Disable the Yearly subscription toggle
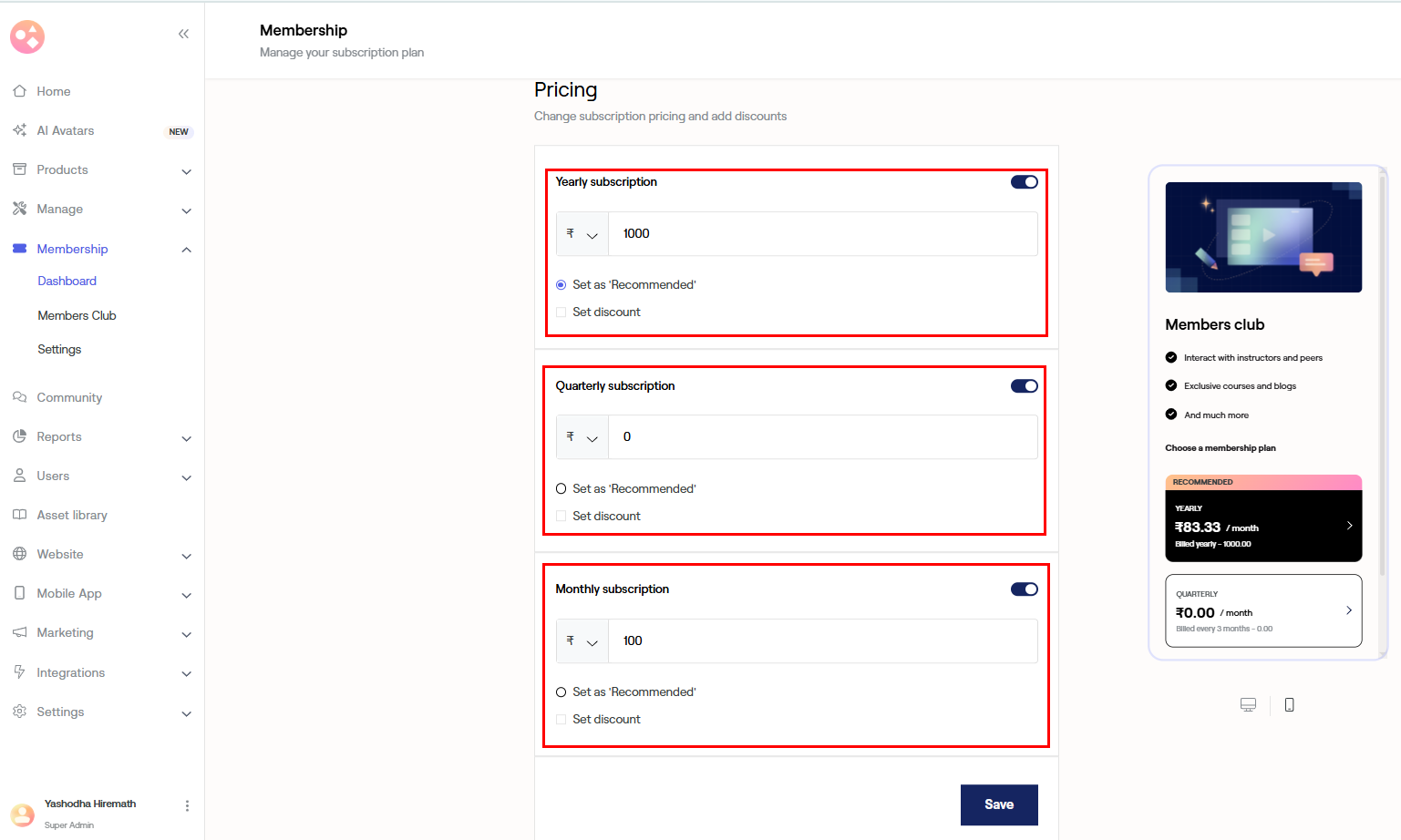Screen dimensions: 1401x840 pyautogui.click(x=1024, y=182)
